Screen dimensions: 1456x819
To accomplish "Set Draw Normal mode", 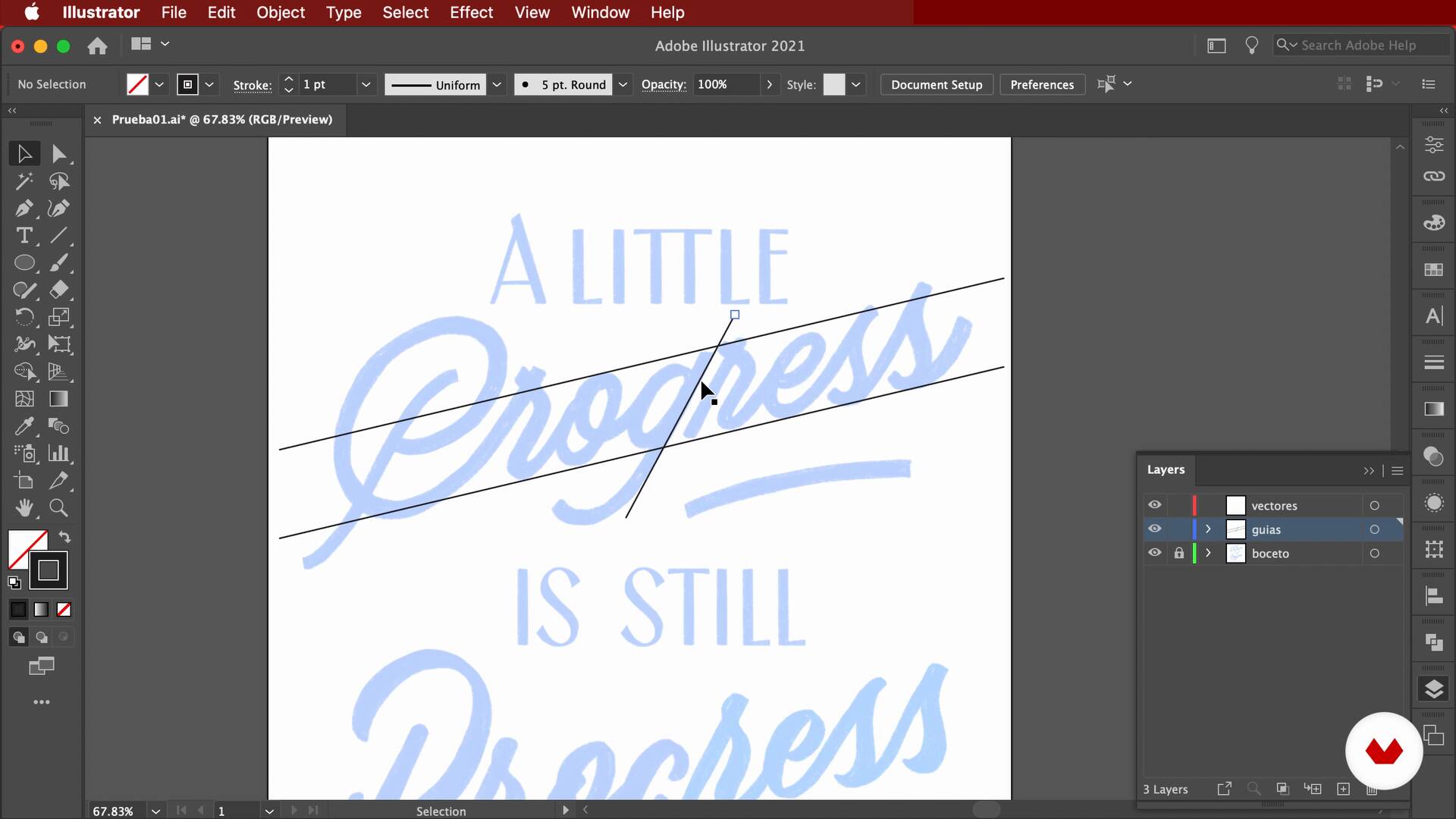I will (x=18, y=637).
